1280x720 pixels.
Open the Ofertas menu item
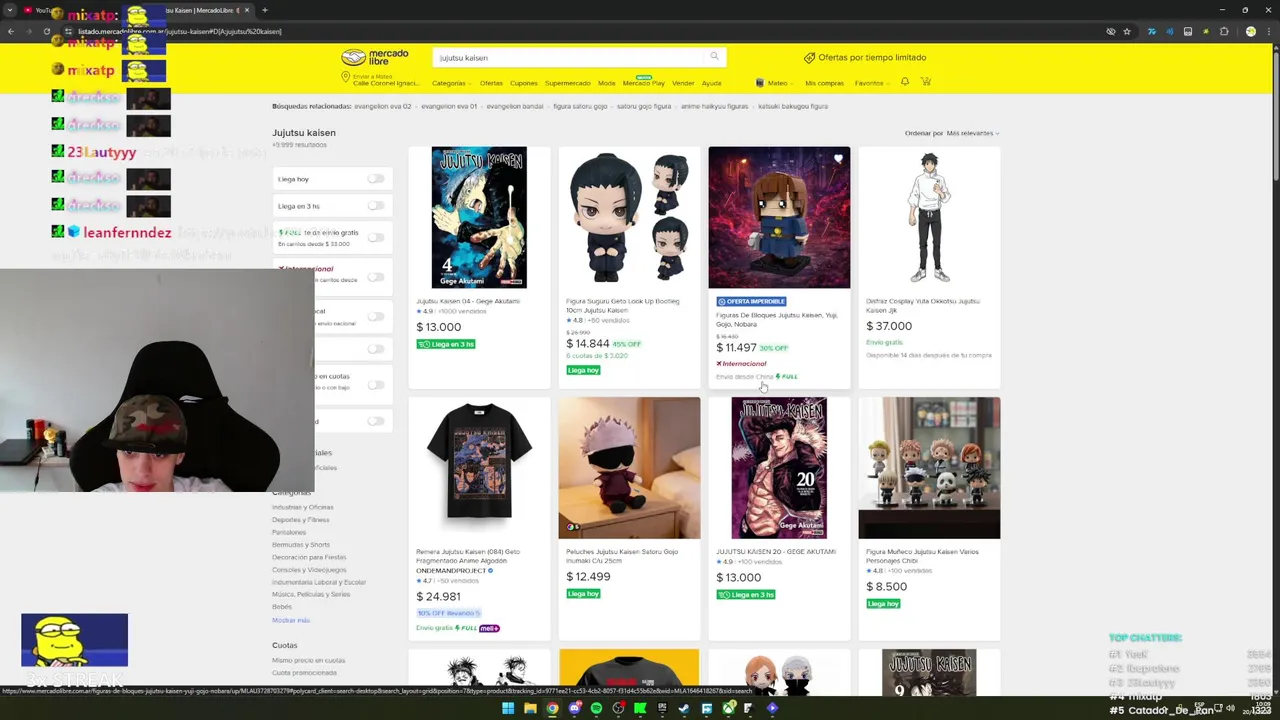(491, 83)
